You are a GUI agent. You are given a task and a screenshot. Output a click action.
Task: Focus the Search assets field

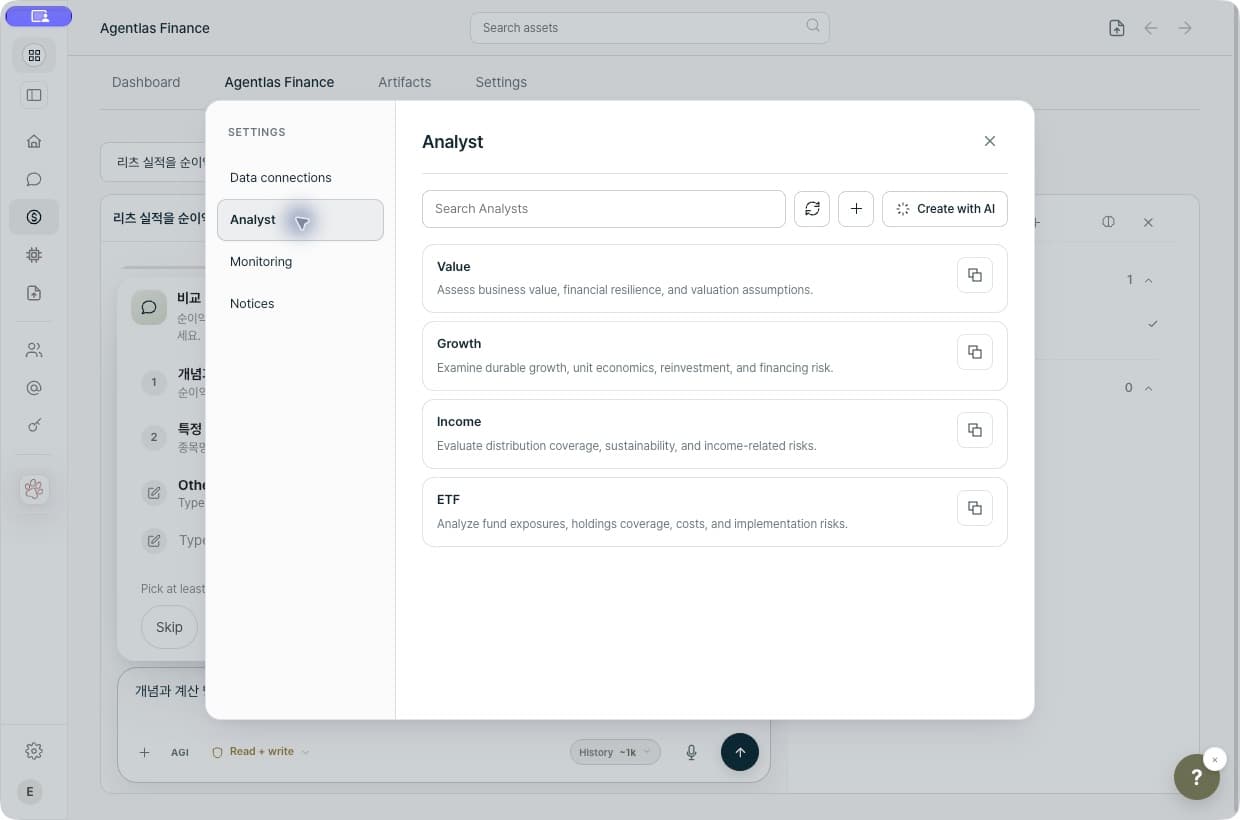[x=650, y=27]
